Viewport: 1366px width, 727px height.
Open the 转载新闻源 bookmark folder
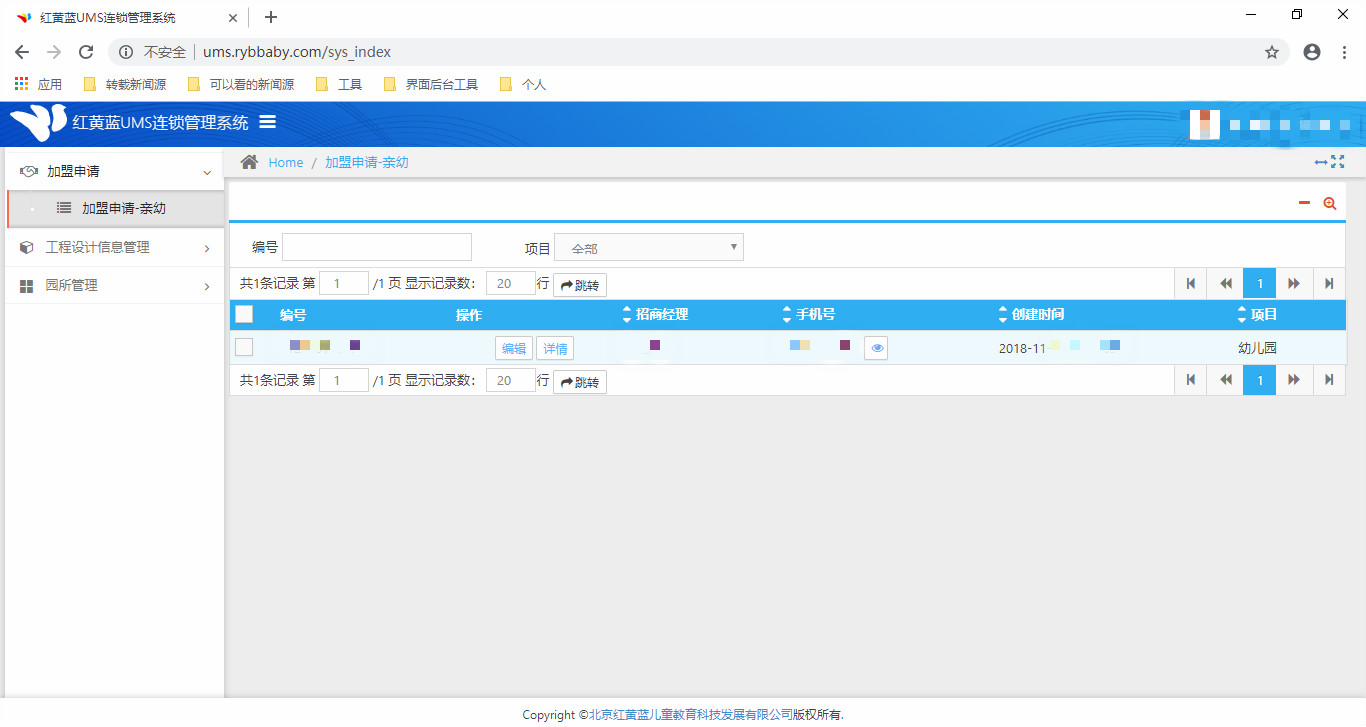[x=125, y=85]
